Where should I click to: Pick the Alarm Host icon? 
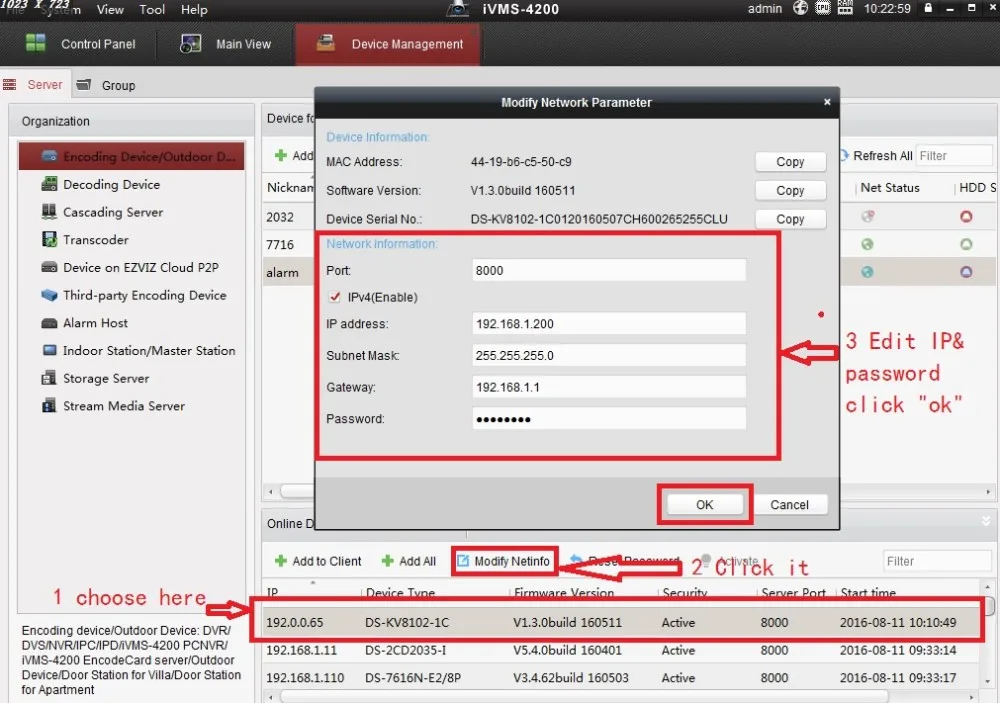49,323
